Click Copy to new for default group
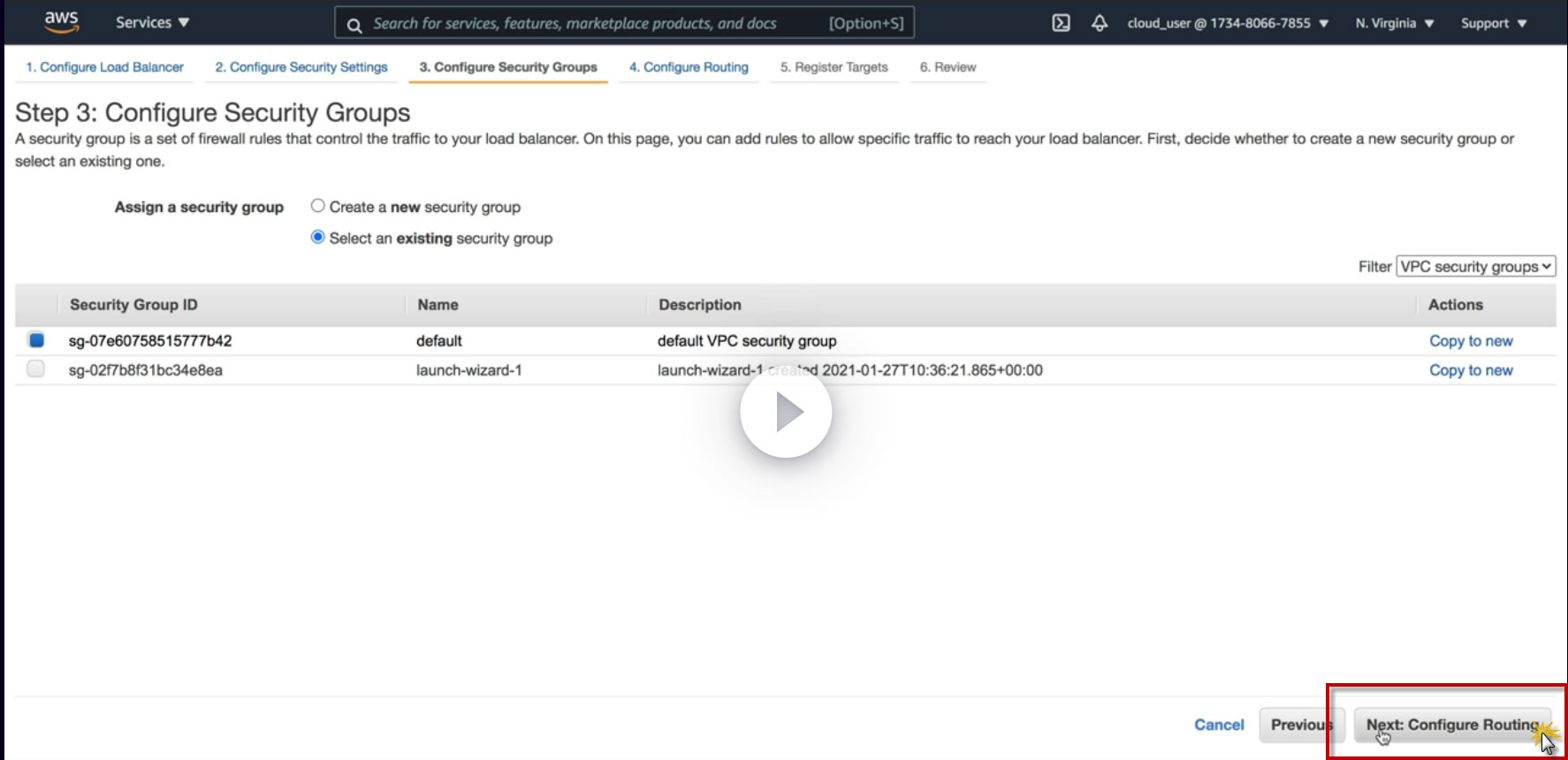The height and width of the screenshot is (760, 1568). tap(1471, 341)
